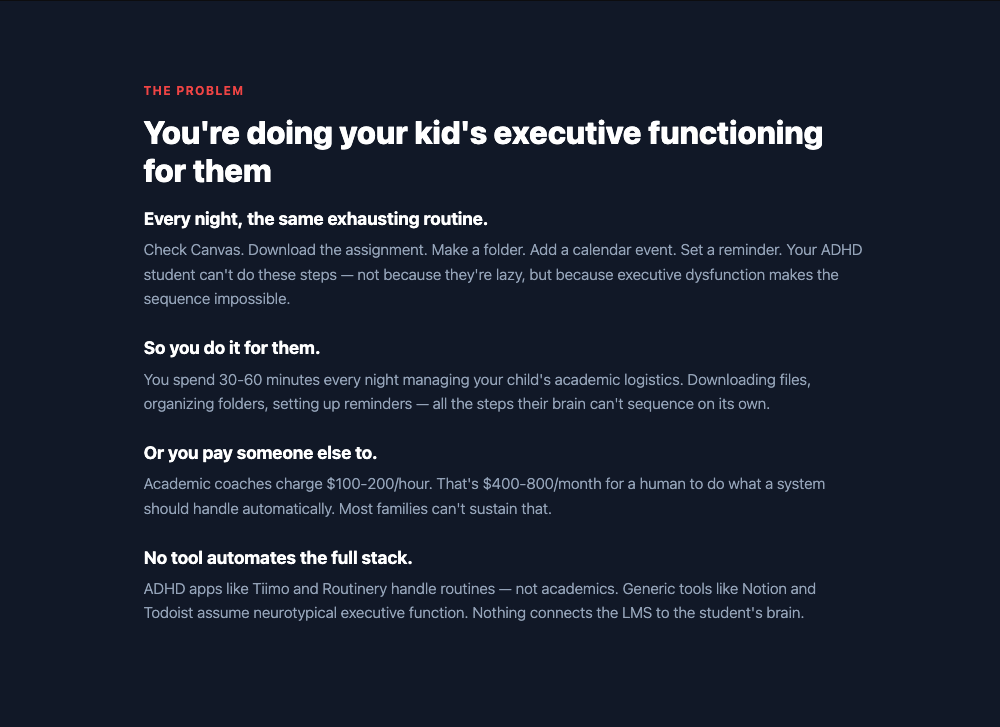Click 'No tool automates the full stack.' subheading
This screenshot has width=1000, height=727.
(x=278, y=558)
